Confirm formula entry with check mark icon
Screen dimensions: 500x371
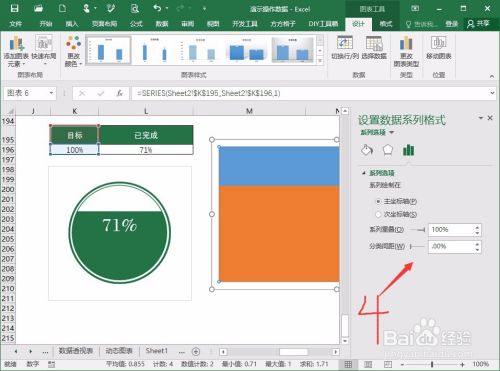click(x=100, y=93)
